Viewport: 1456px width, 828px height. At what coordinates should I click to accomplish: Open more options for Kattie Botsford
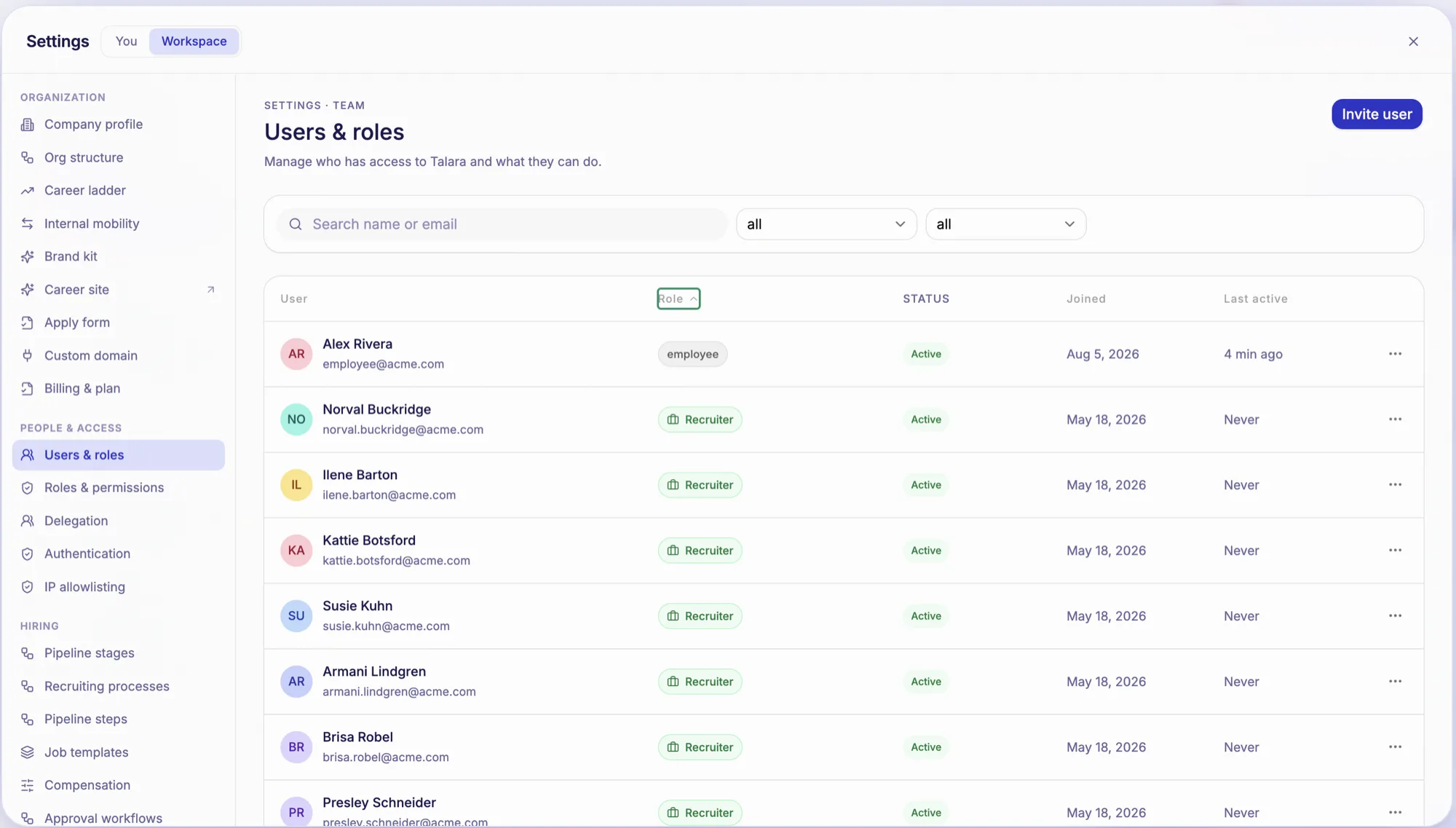pos(1395,551)
